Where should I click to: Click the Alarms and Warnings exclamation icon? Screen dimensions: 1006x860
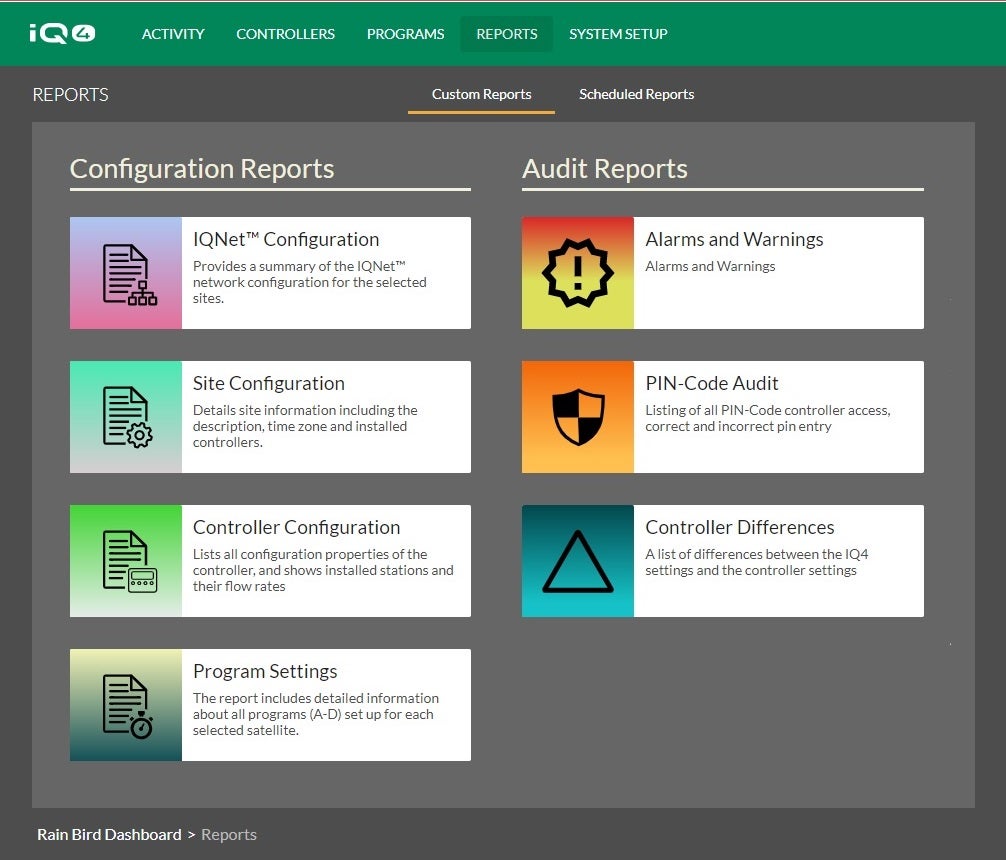[578, 273]
